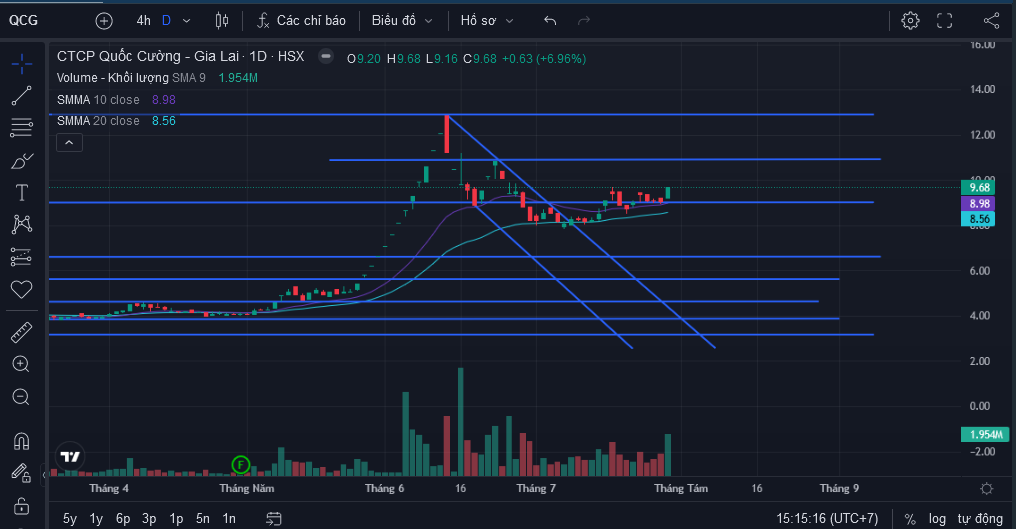Select the 1n date range
This screenshot has width=1016, height=529.
click(x=229, y=519)
